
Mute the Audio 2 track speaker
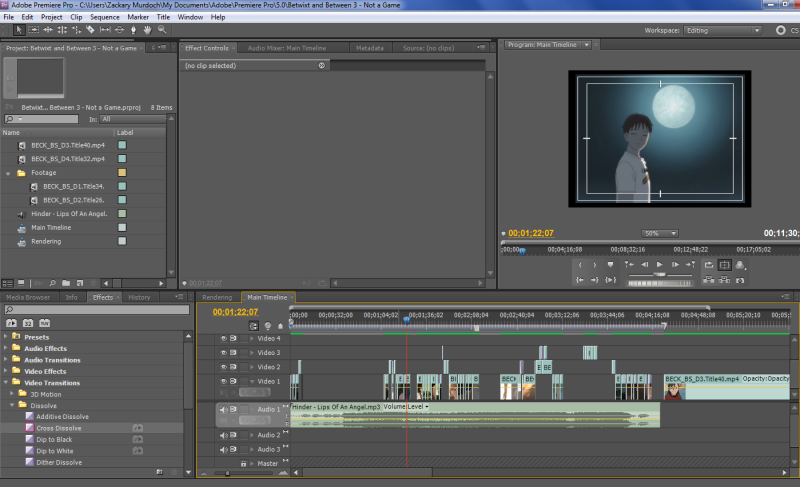223,435
